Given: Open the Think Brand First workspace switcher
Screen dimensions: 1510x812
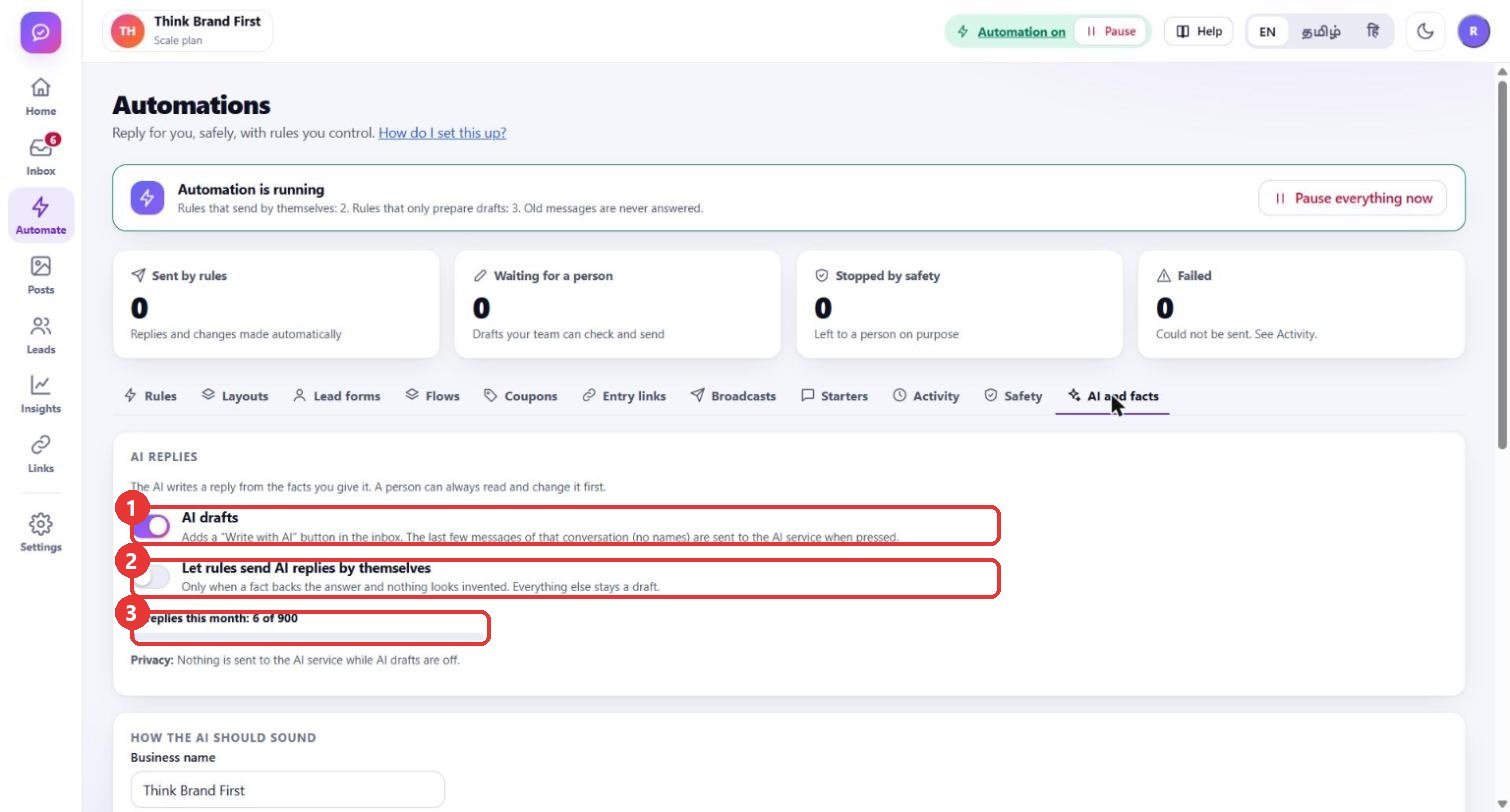Looking at the screenshot, I should tap(187, 31).
